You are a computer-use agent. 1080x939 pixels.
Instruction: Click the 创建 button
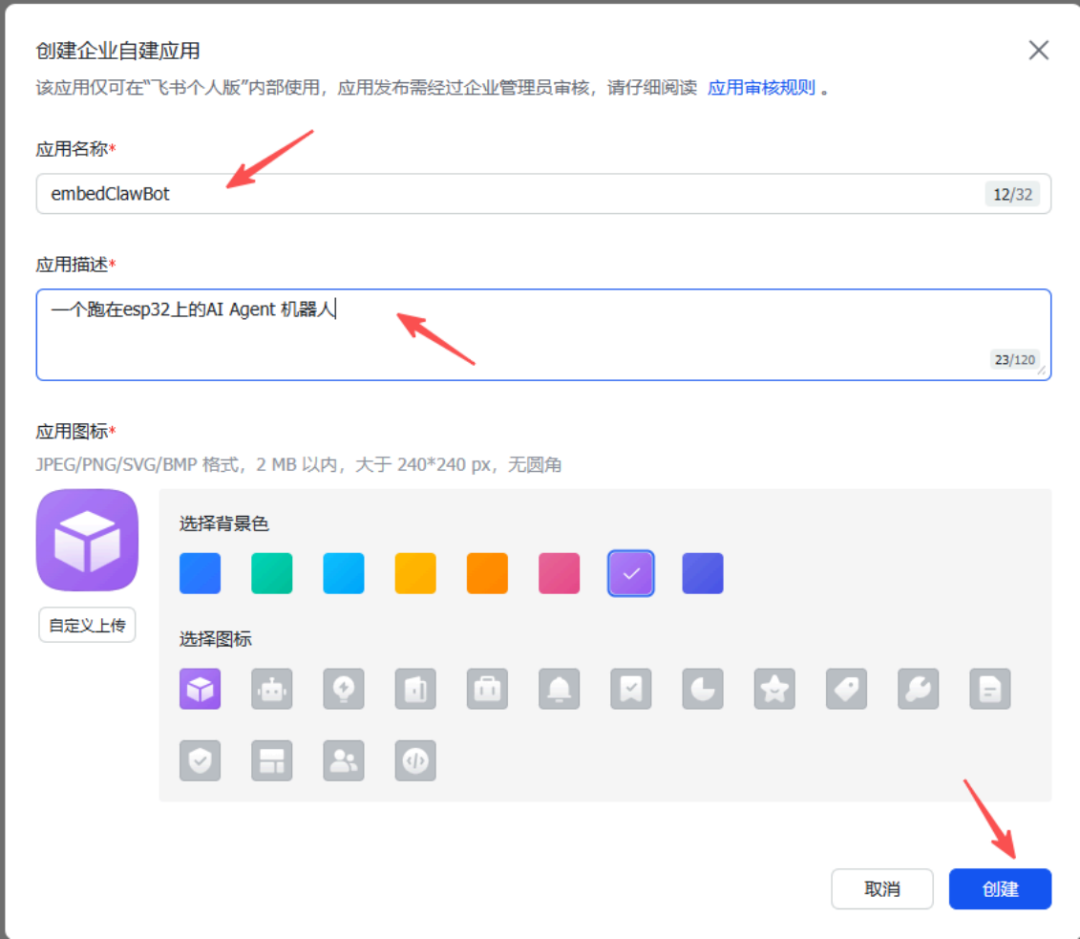coord(1000,889)
